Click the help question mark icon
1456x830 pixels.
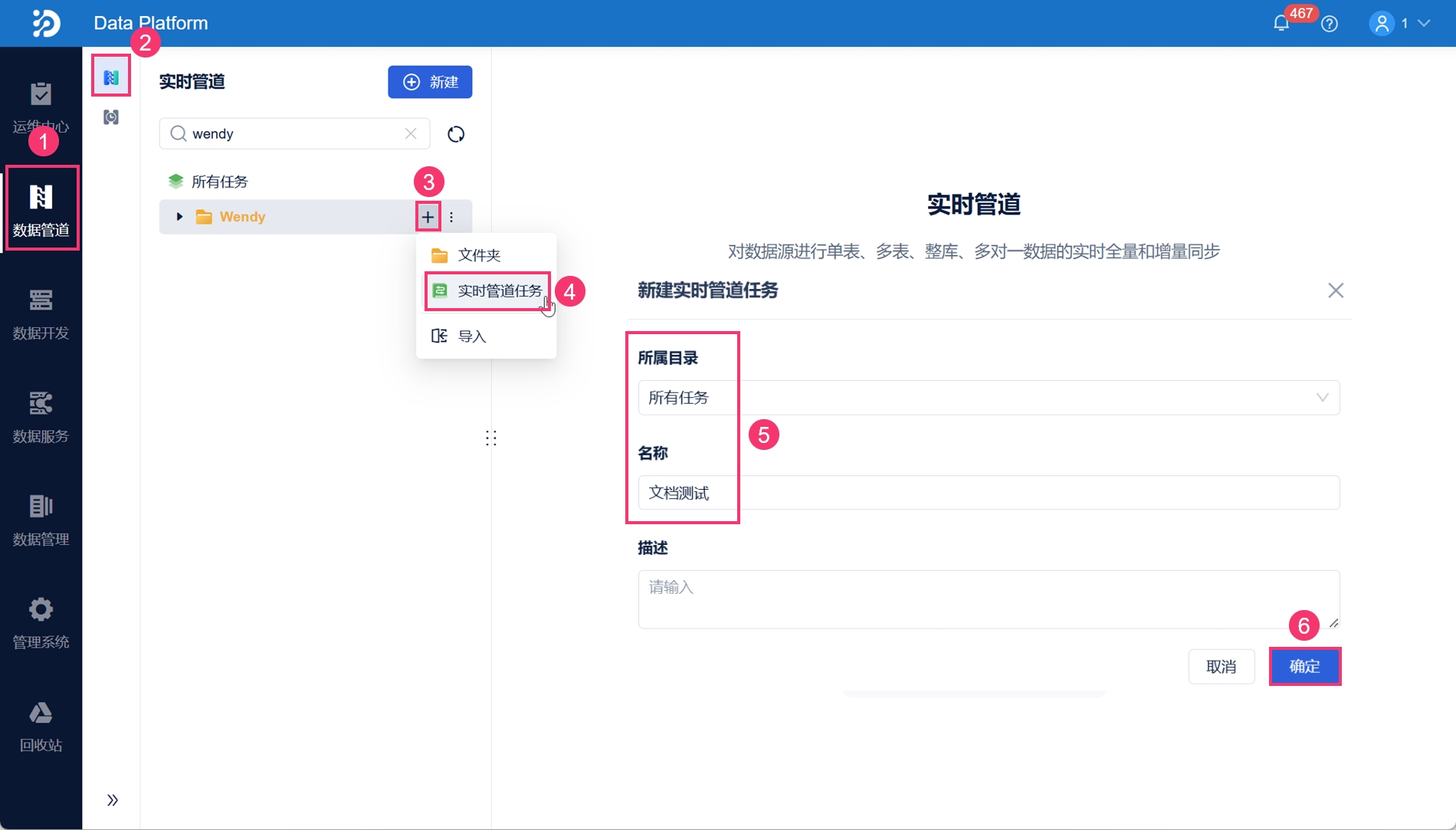[x=1330, y=24]
